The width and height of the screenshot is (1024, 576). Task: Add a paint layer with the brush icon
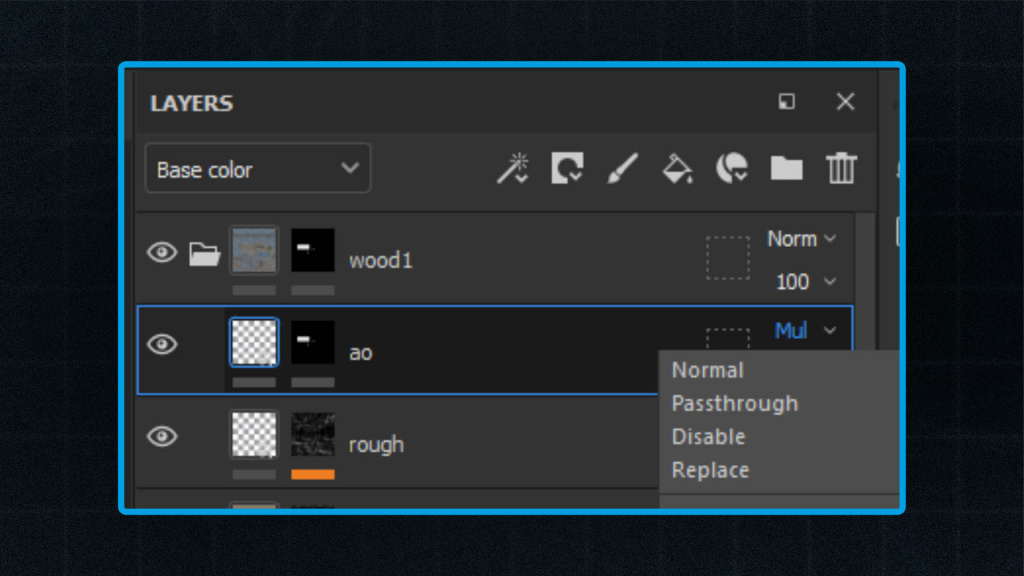click(622, 168)
